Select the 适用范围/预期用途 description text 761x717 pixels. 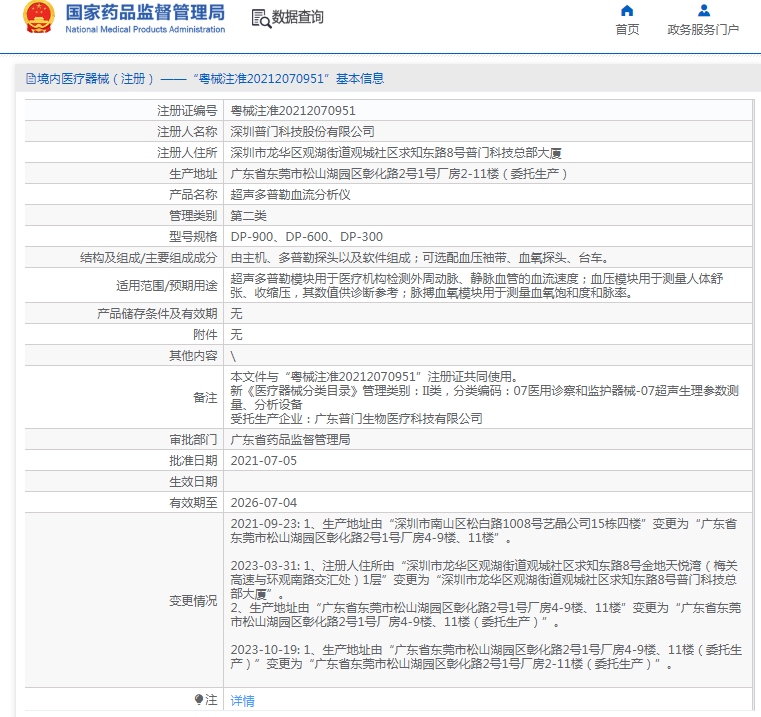pyautogui.click(x=477, y=285)
